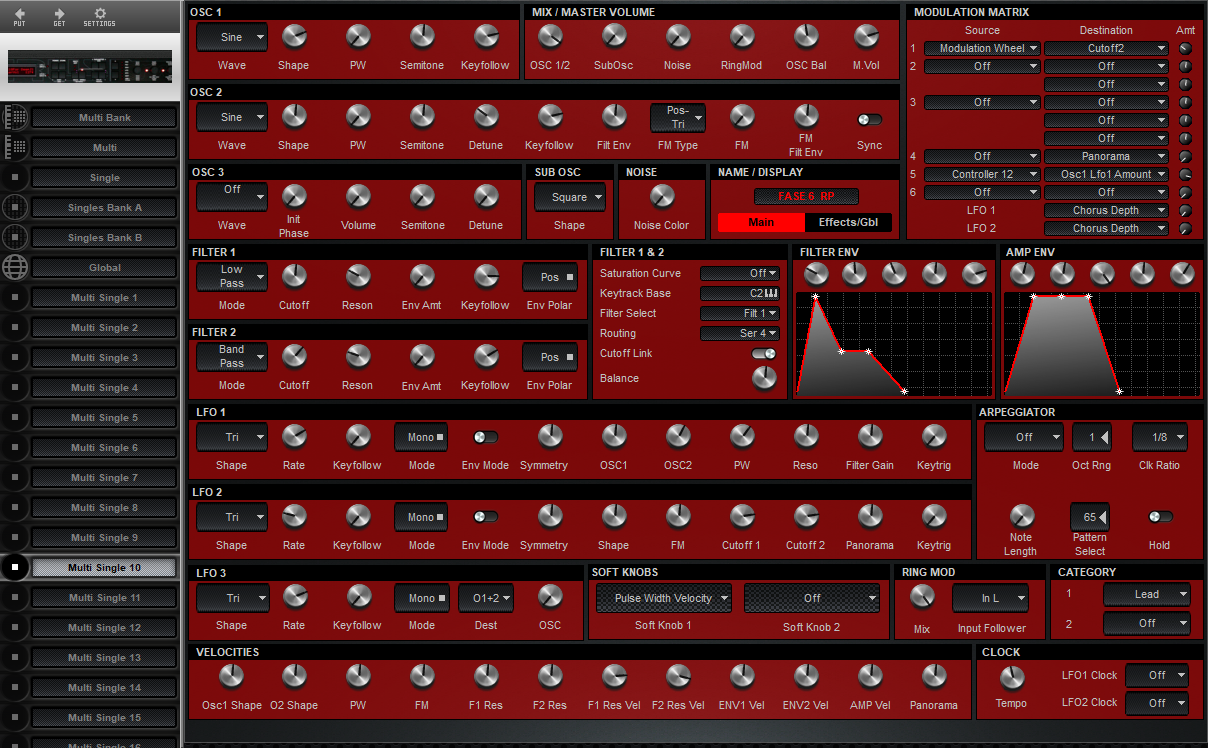Open the OSC 2 FM Type dropdown
The image size is (1208, 748).
(678, 117)
